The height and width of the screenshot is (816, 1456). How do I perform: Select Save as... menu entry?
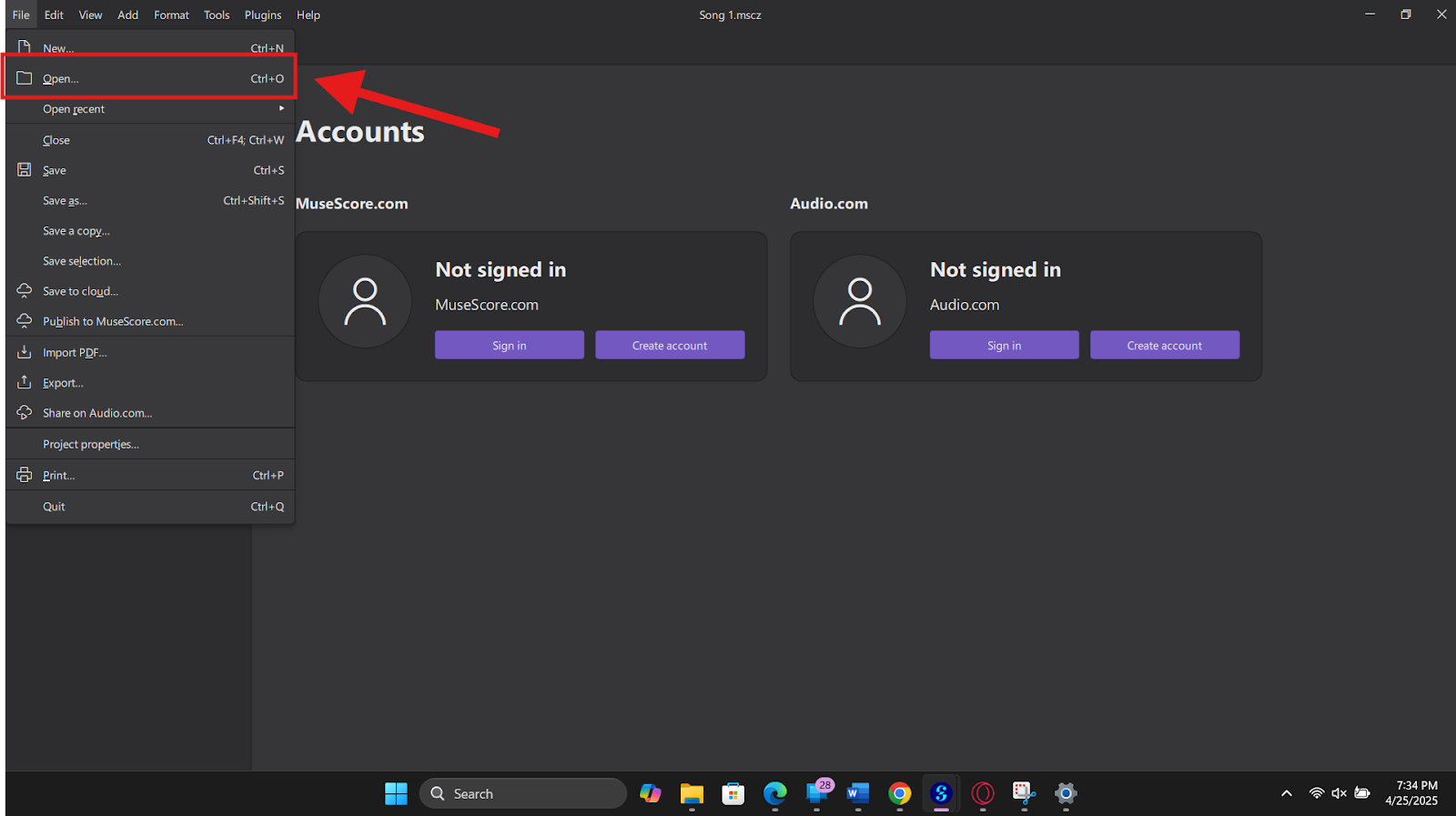coord(150,200)
